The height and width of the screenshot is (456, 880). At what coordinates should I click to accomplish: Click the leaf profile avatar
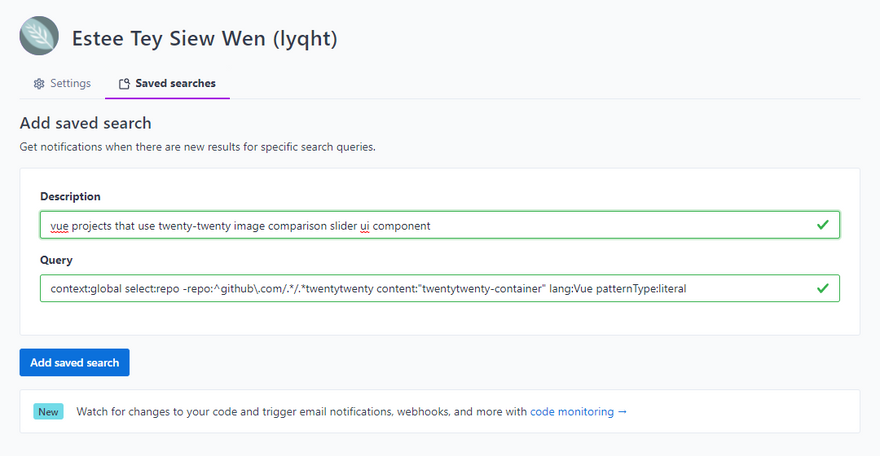(39, 37)
